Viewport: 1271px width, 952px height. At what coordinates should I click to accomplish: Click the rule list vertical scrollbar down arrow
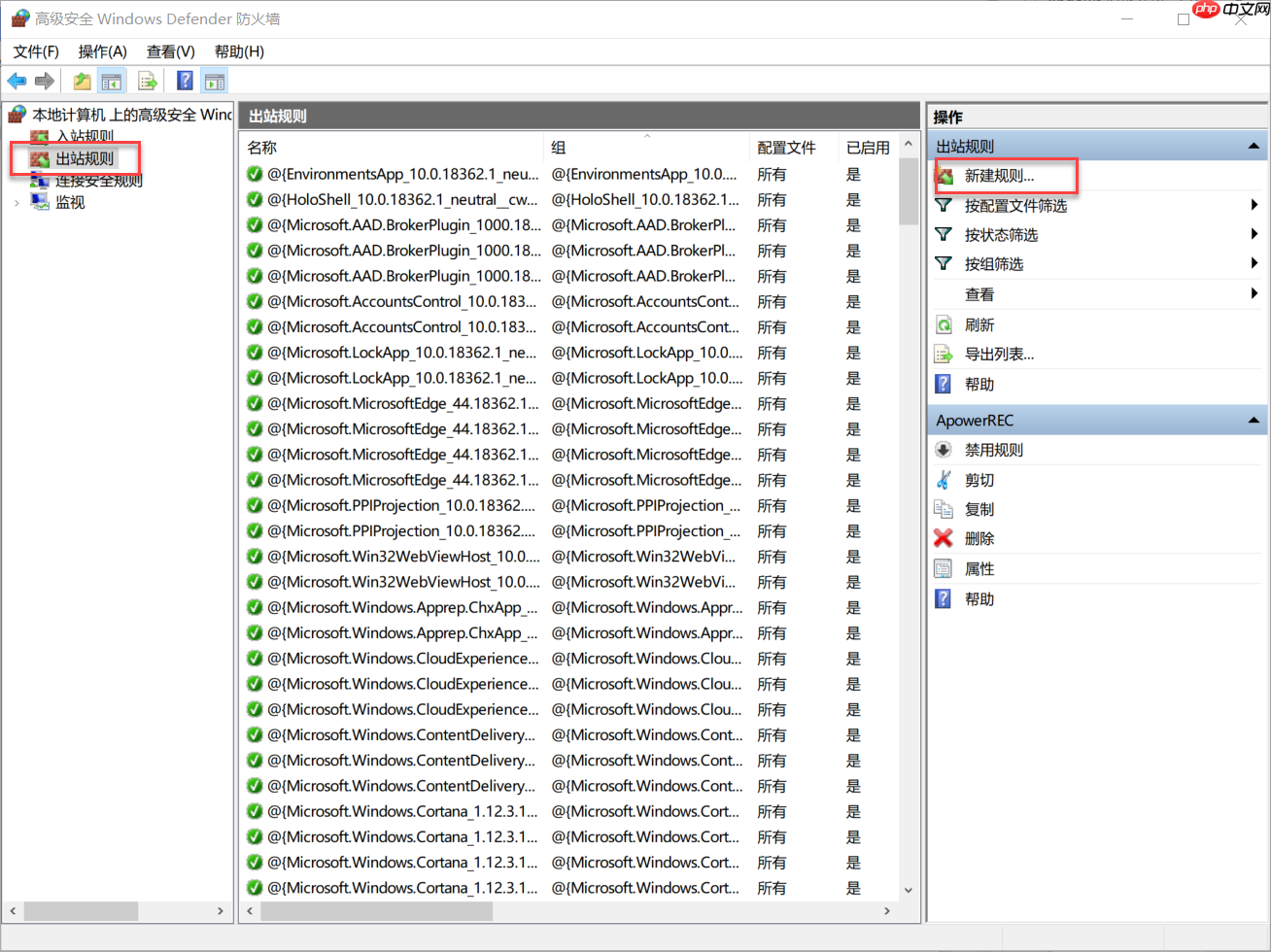[x=909, y=889]
